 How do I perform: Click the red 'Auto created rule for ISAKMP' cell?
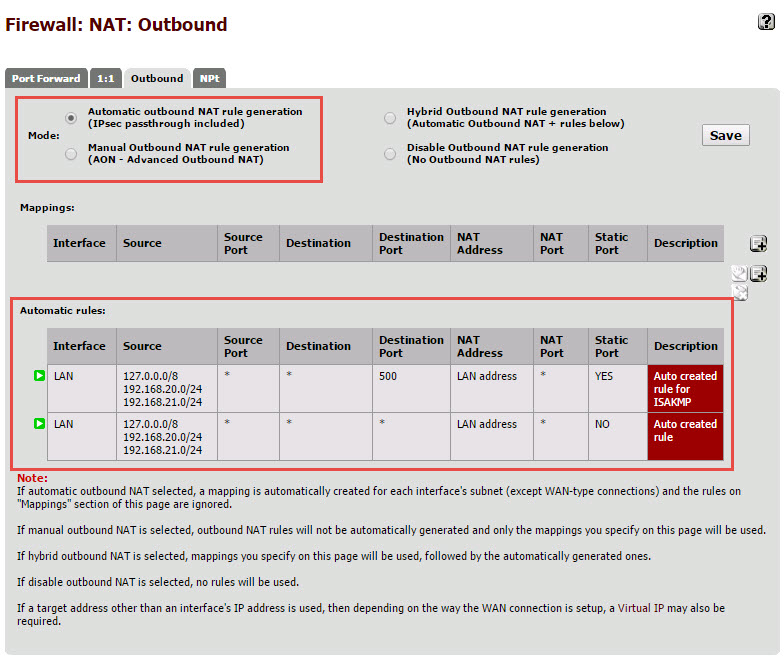[685, 389]
